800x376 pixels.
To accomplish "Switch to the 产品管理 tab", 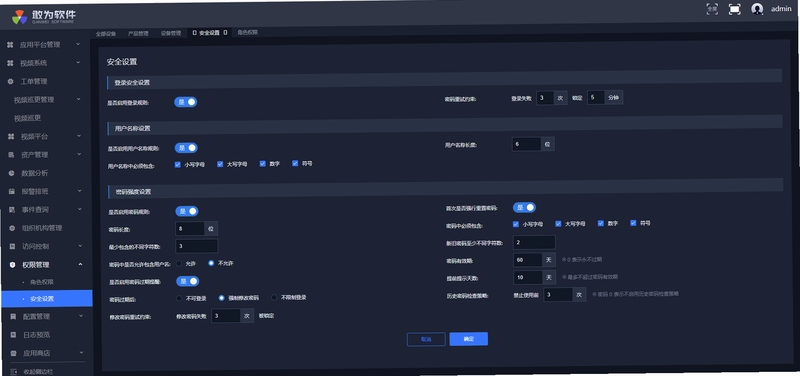I will point(138,33).
